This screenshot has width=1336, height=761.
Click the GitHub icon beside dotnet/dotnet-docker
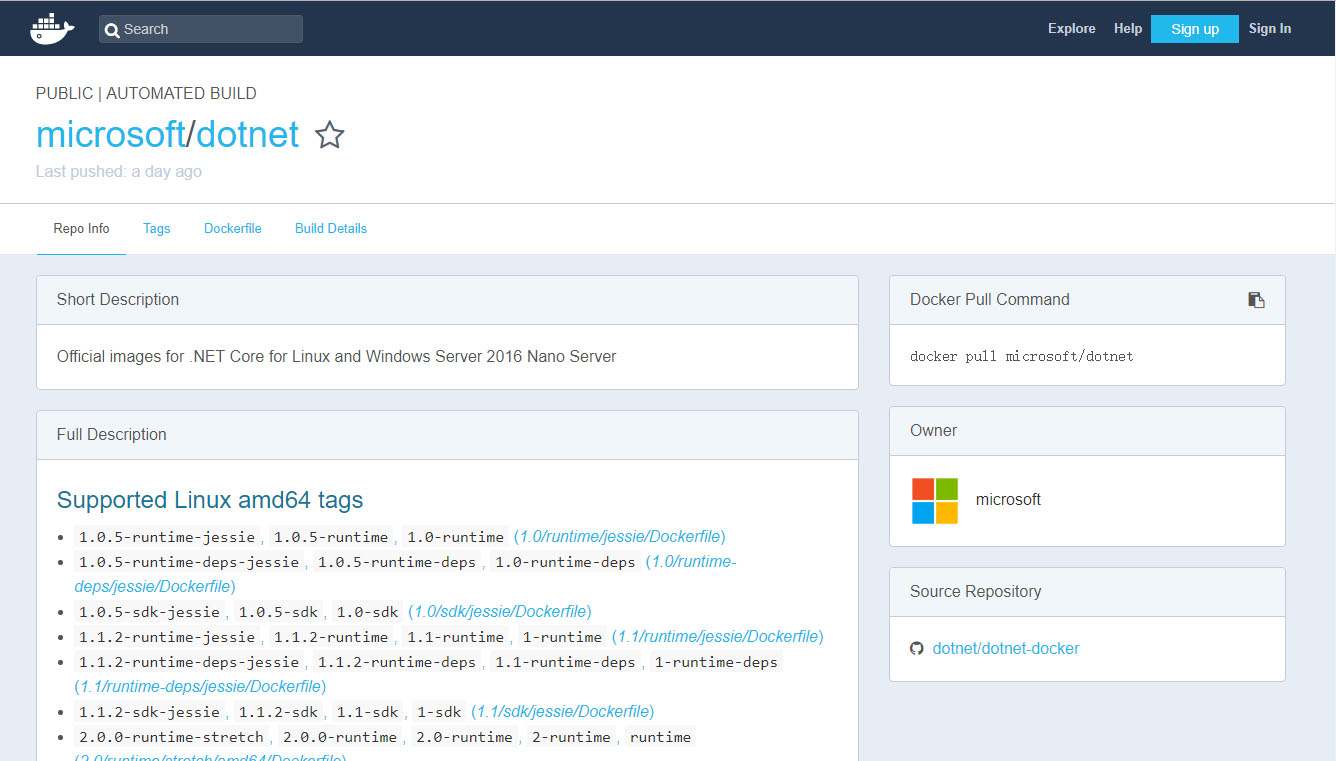(917, 649)
